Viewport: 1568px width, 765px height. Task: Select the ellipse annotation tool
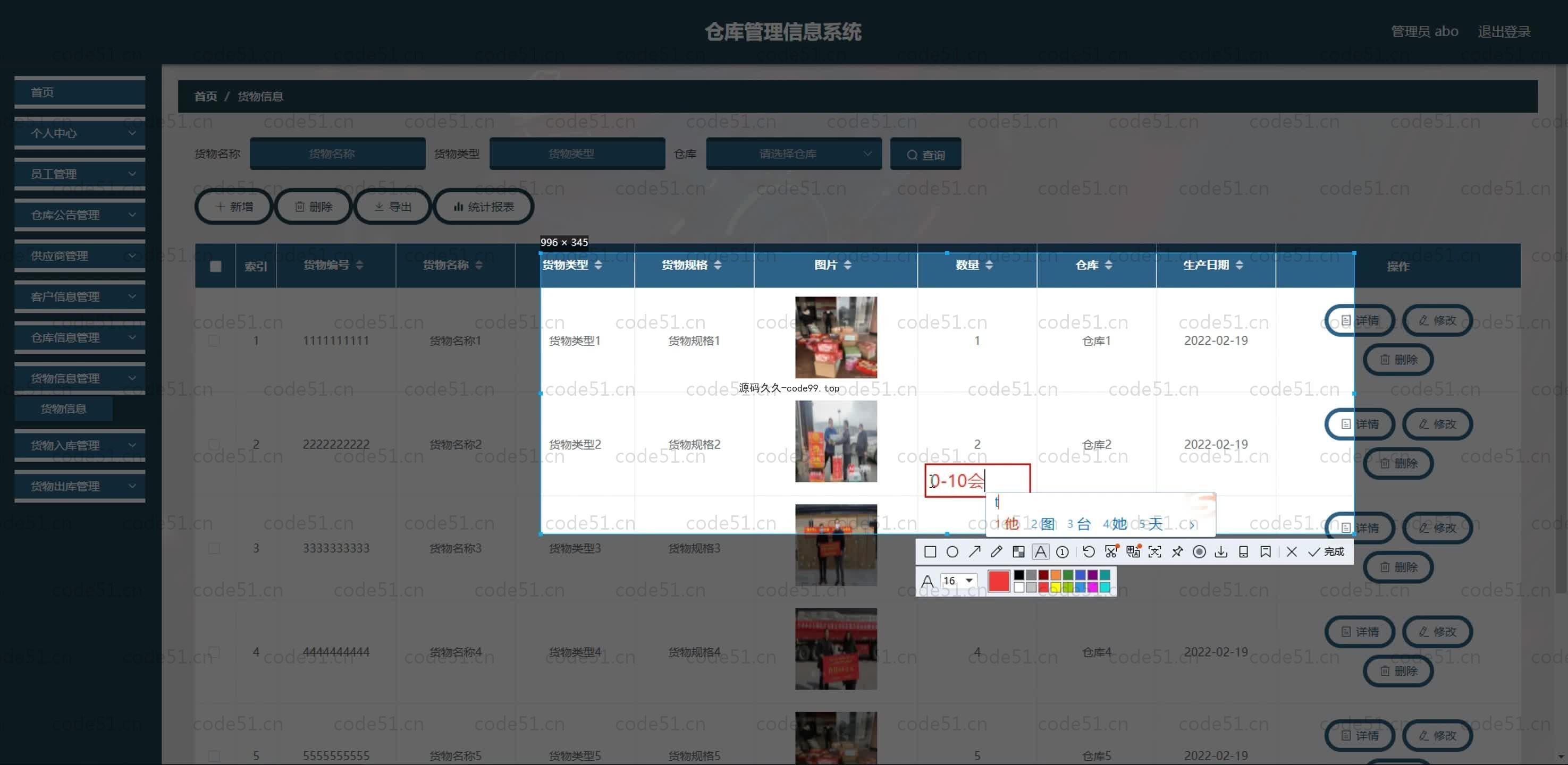tap(952, 552)
